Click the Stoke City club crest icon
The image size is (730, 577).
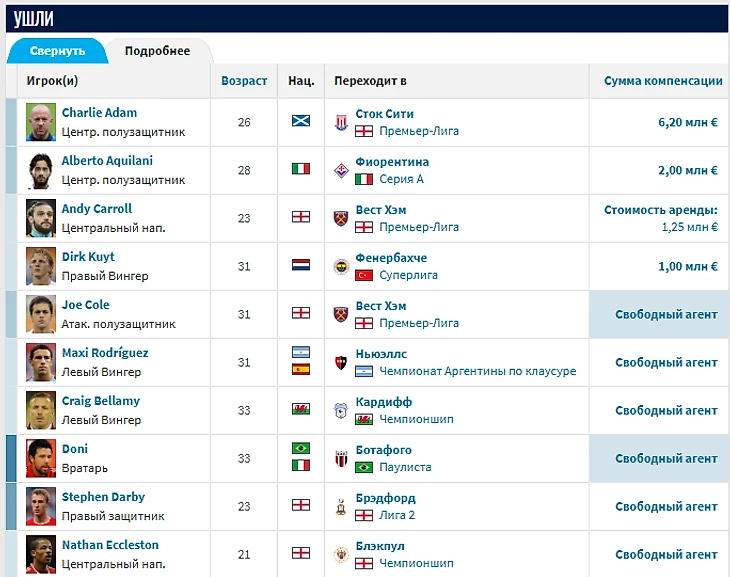point(341,122)
